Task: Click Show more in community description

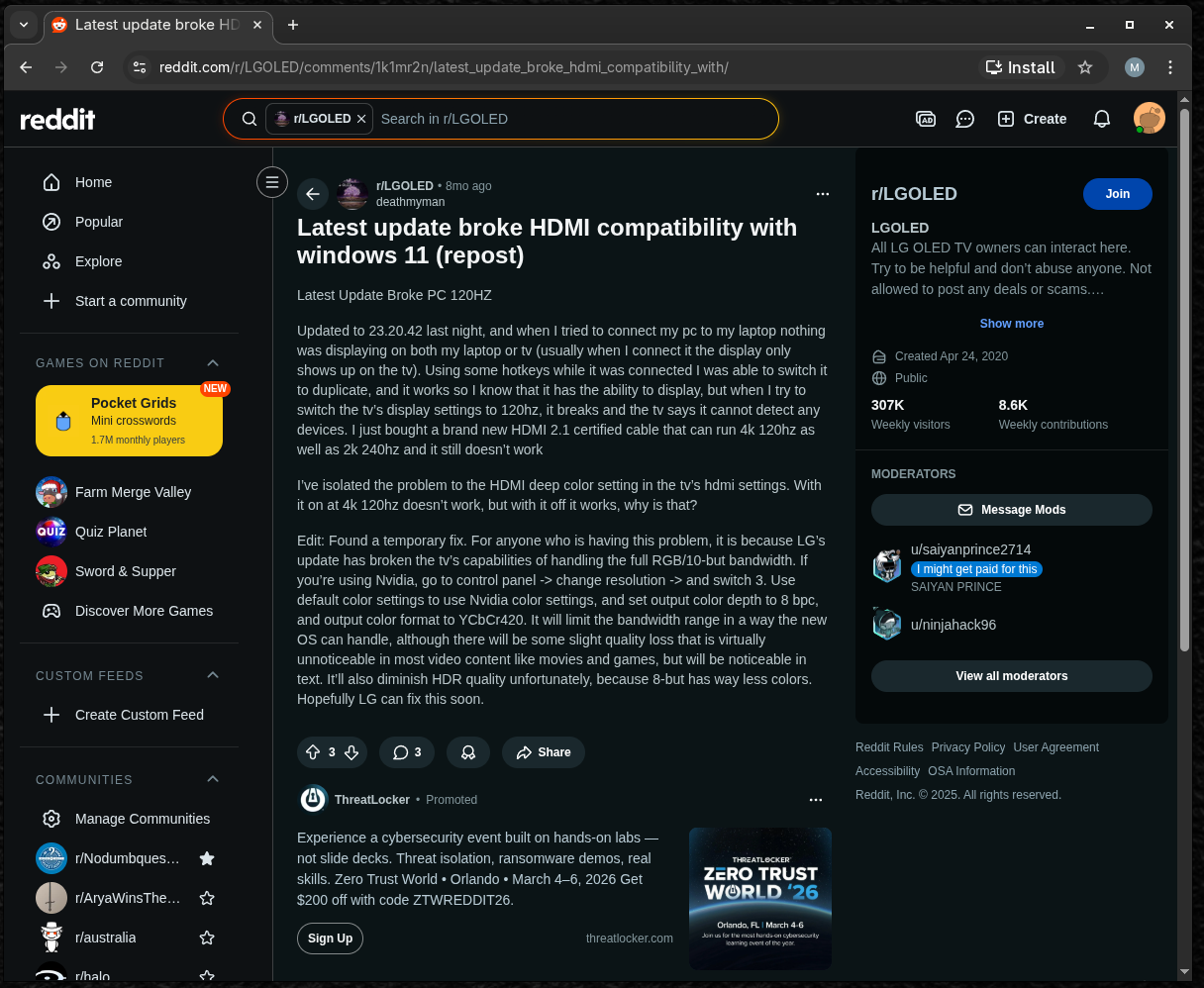Action: (x=1011, y=324)
